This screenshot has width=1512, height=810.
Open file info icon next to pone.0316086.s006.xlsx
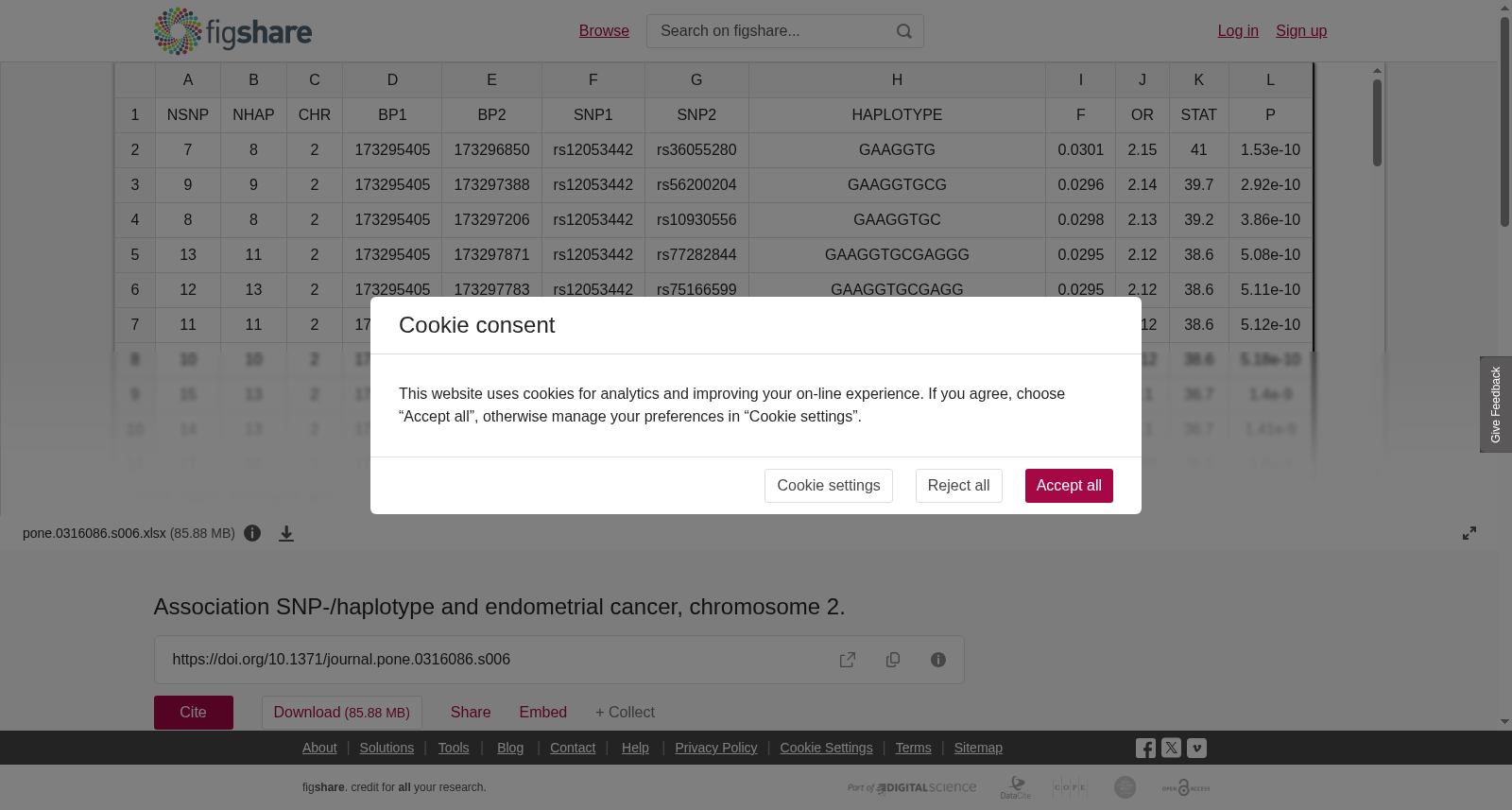252,533
